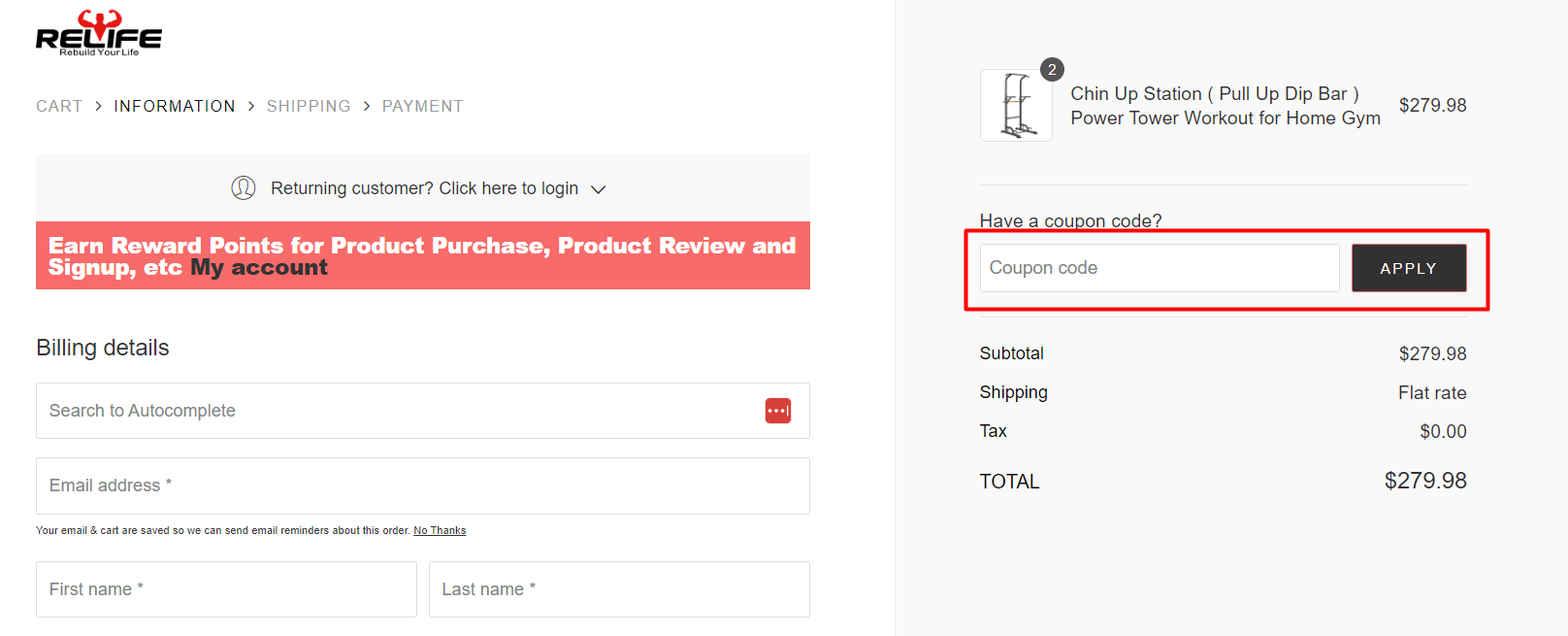Click the returning customer user icon

point(244,188)
